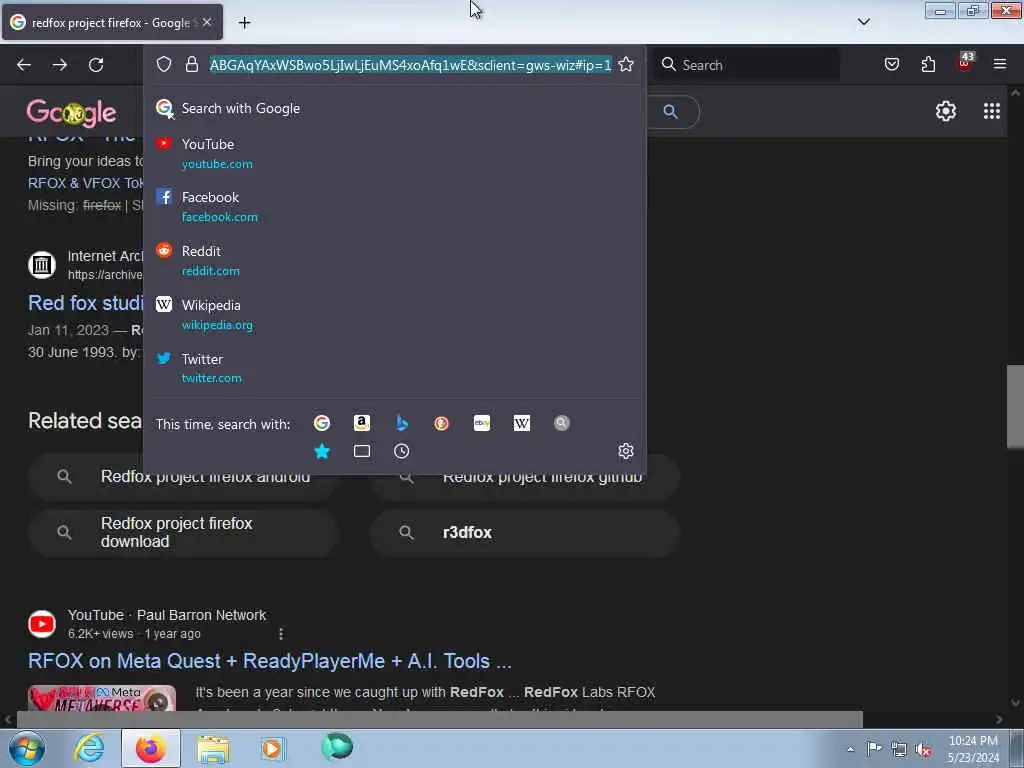Search this time with DuckDuckGo
The width and height of the screenshot is (1024, 768).
(441, 423)
